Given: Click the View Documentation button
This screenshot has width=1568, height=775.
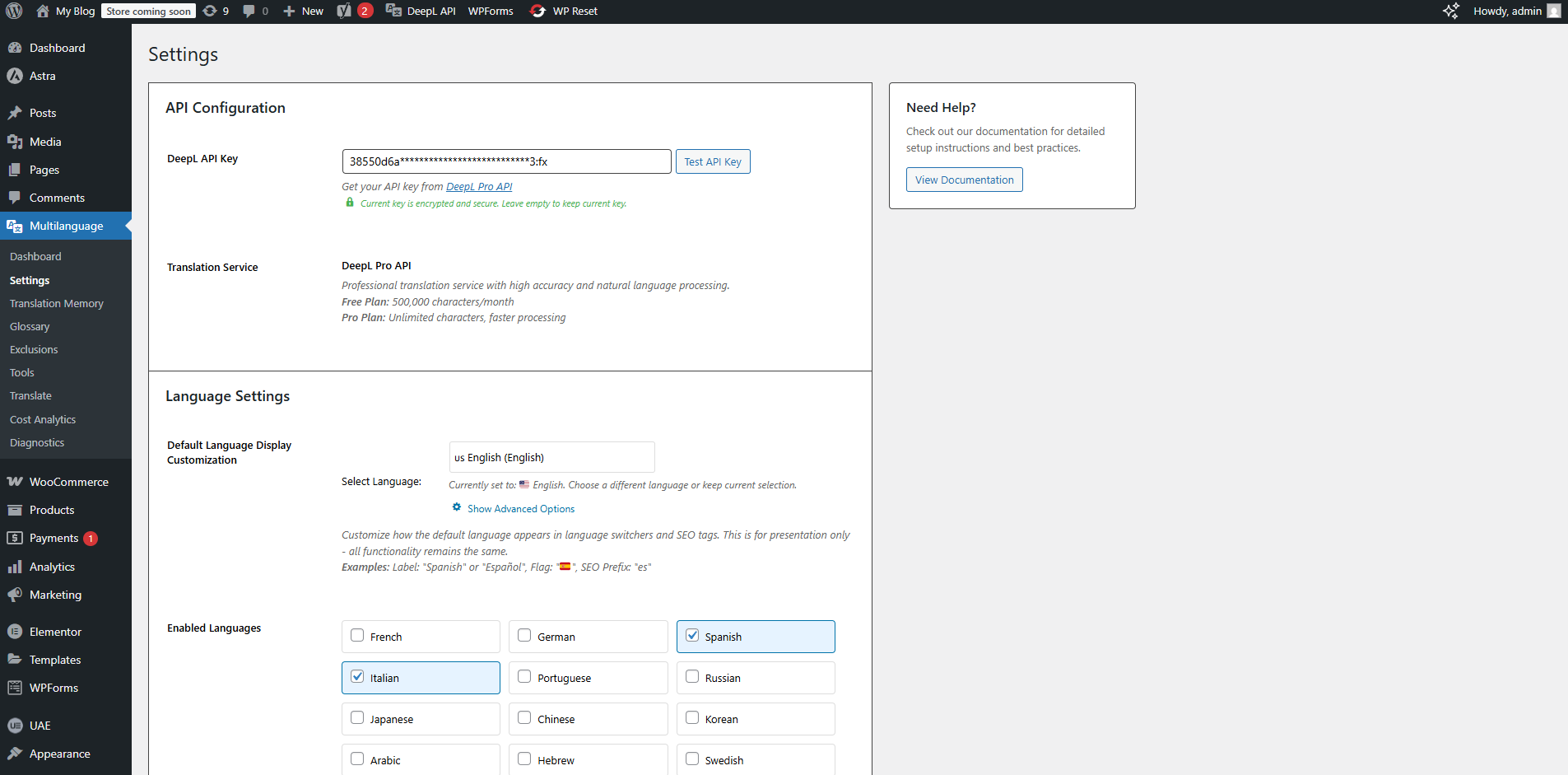Looking at the screenshot, I should tap(965, 180).
